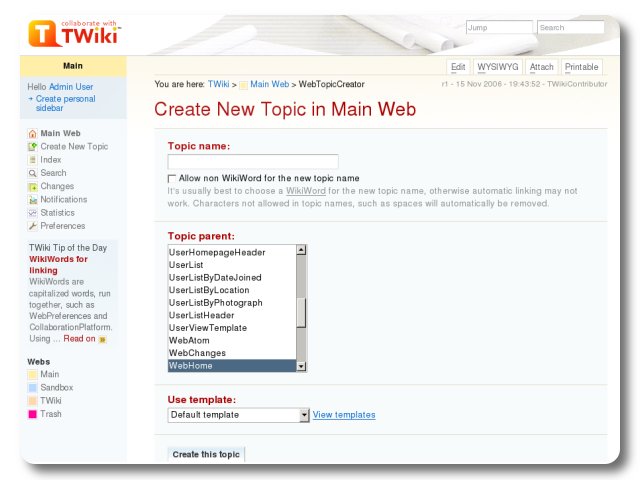Open the Changes icon in sidebar
640x480 pixels.
click(33, 186)
